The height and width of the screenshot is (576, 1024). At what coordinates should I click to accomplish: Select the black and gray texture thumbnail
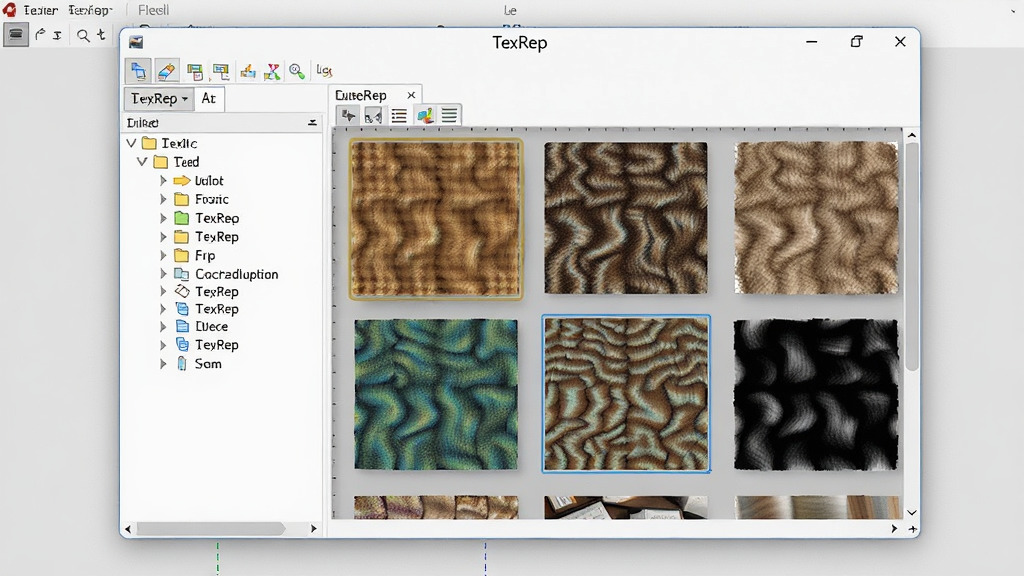coord(816,394)
